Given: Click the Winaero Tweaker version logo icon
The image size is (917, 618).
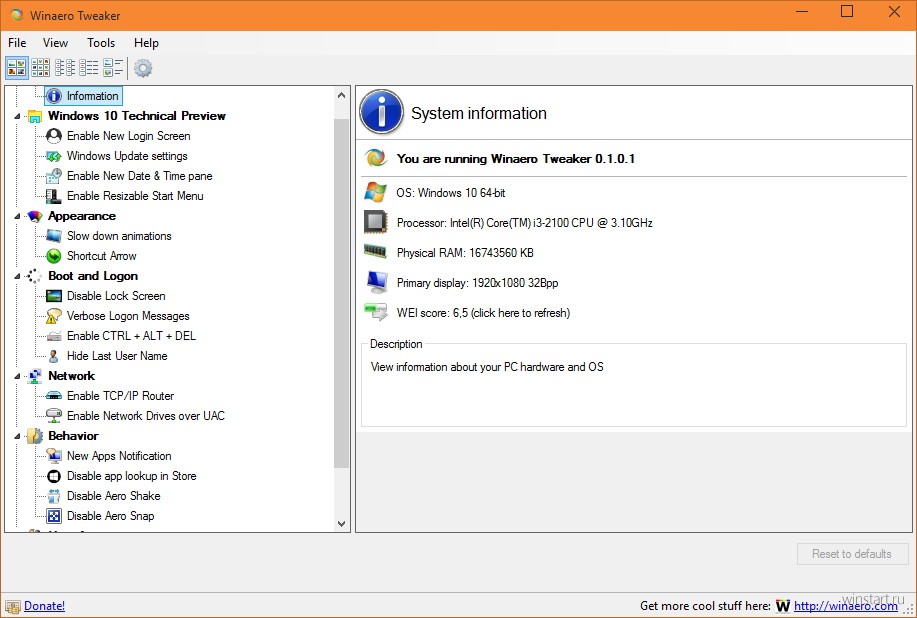Looking at the screenshot, I should 375,158.
